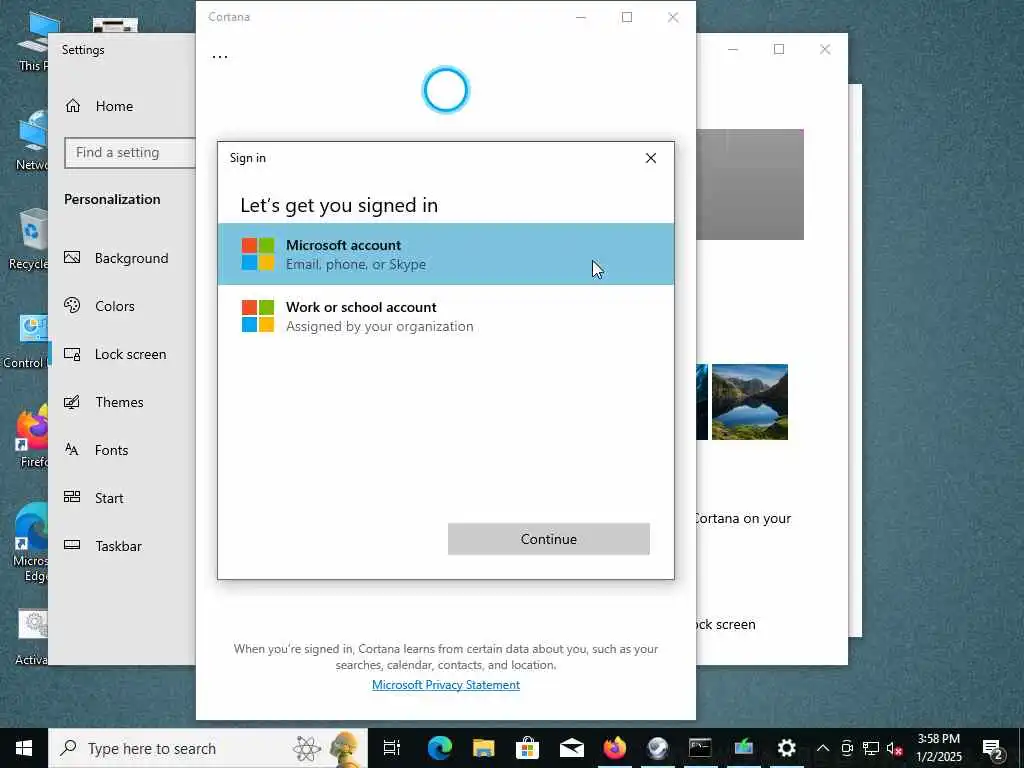Open the notification center icon
This screenshot has width=1024, height=768.
click(x=993, y=748)
